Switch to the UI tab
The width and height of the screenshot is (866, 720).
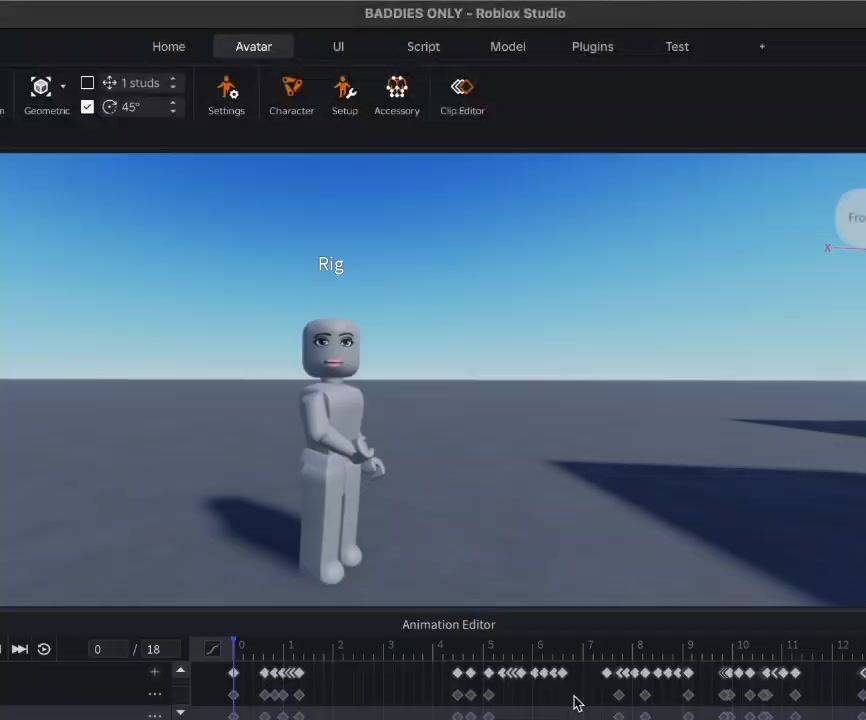pos(339,46)
